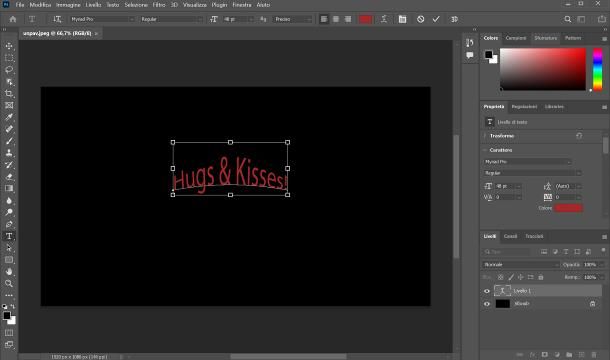Align text right

click(348, 19)
